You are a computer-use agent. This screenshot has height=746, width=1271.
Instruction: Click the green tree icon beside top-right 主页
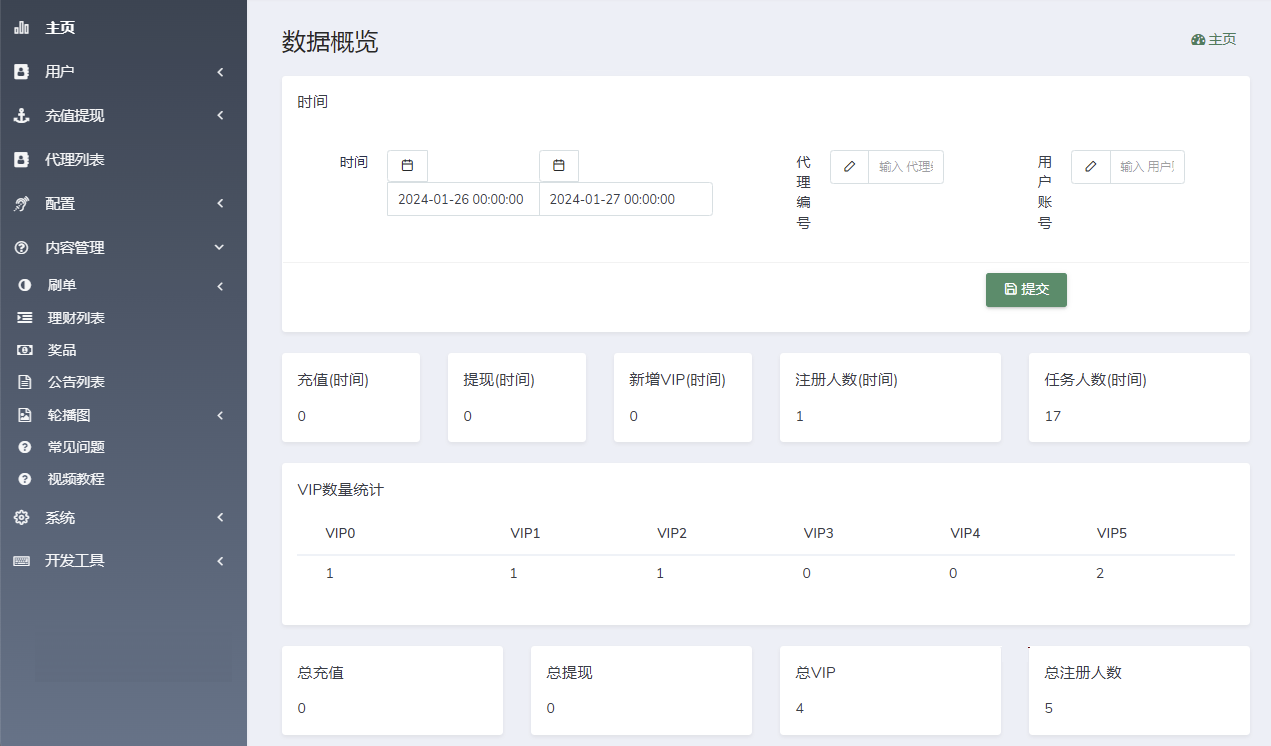(x=1197, y=39)
